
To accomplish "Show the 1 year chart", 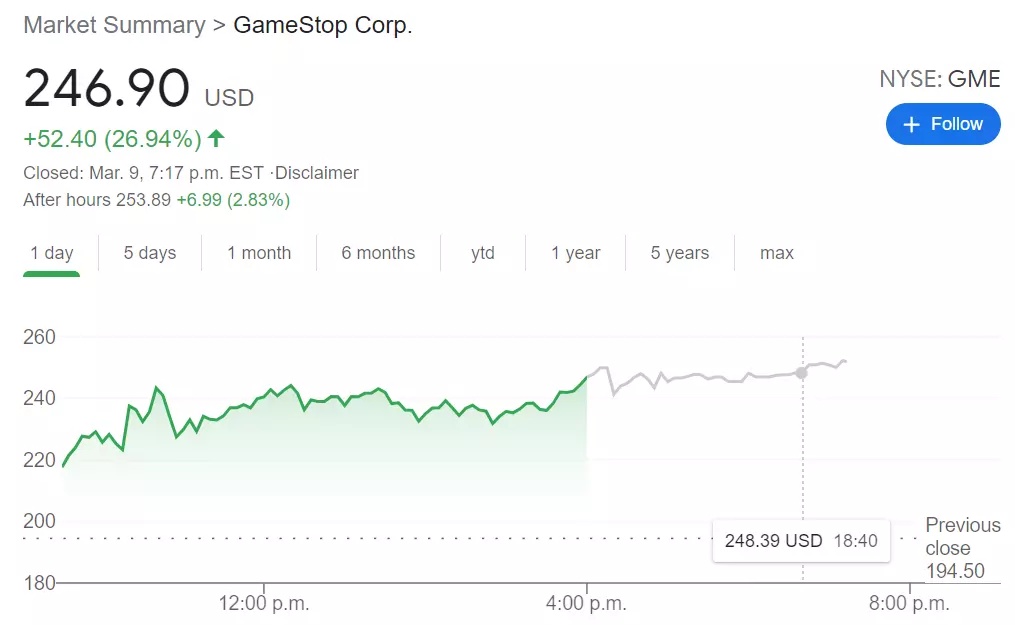I will tap(575, 253).
